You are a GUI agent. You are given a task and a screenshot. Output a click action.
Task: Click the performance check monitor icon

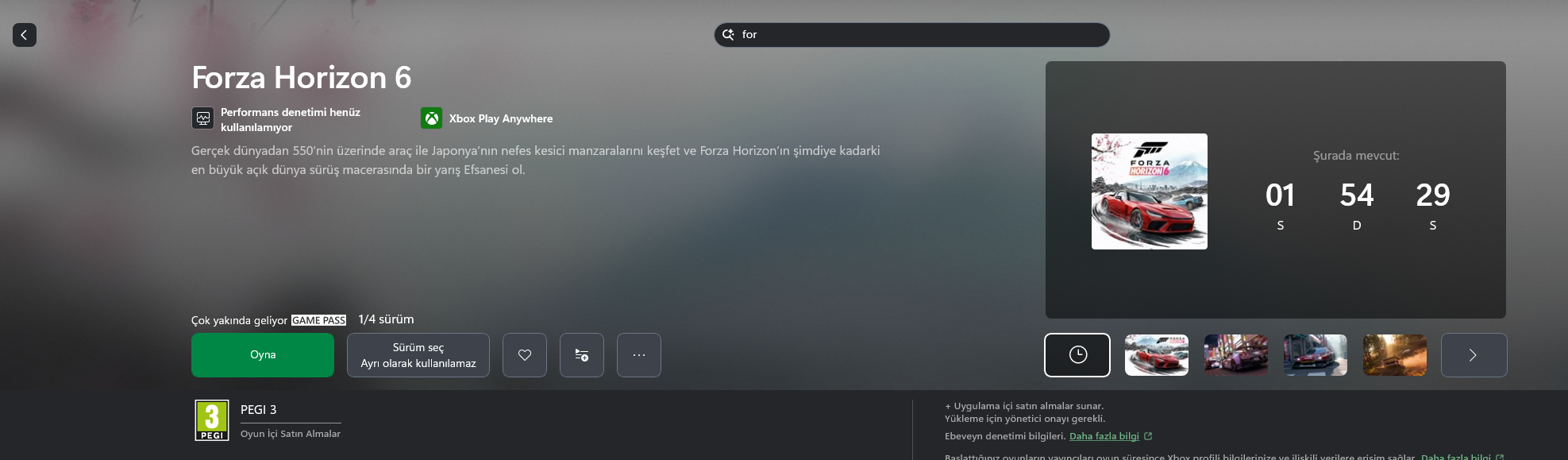(x=203, y=118)
